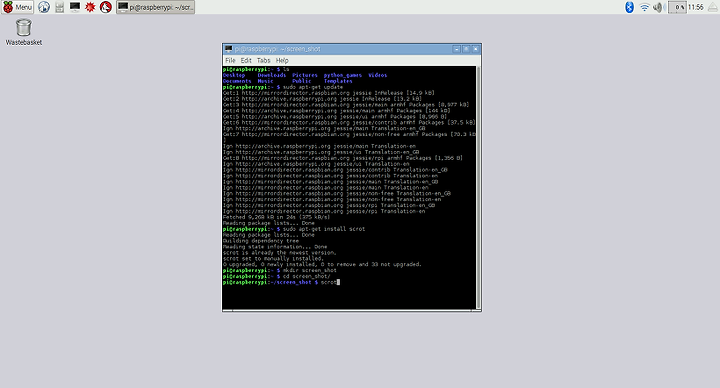Open the Bluetooth tray icon

[x=630, y=7]
